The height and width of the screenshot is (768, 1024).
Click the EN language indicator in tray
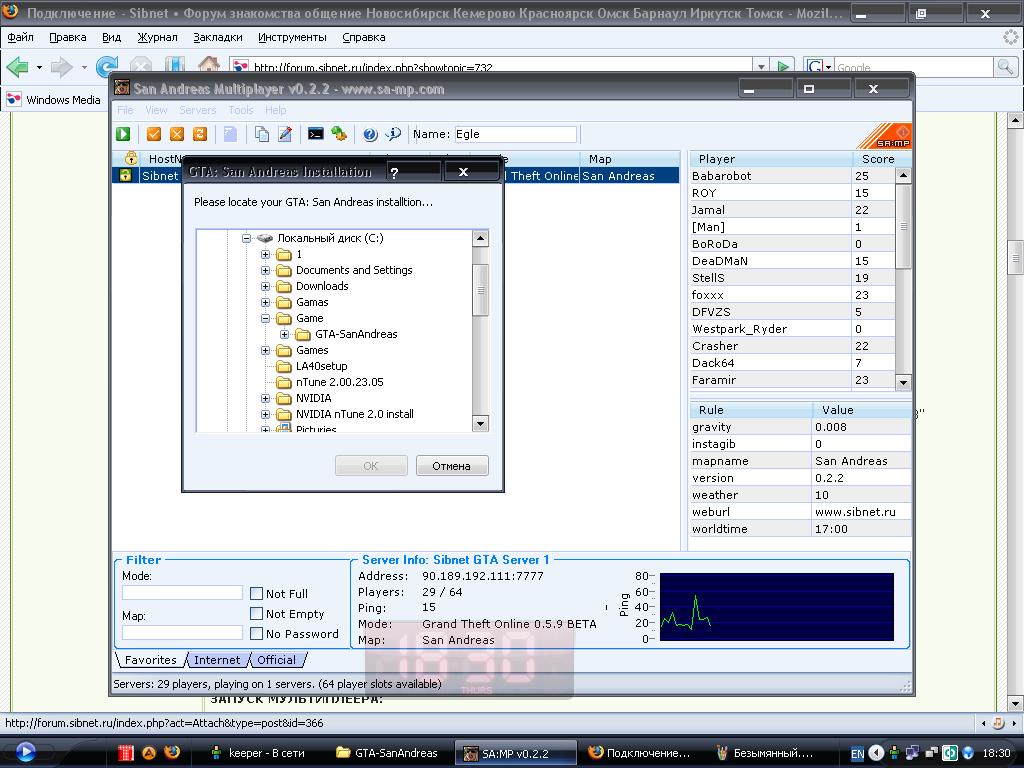click(x=857, y=753)
